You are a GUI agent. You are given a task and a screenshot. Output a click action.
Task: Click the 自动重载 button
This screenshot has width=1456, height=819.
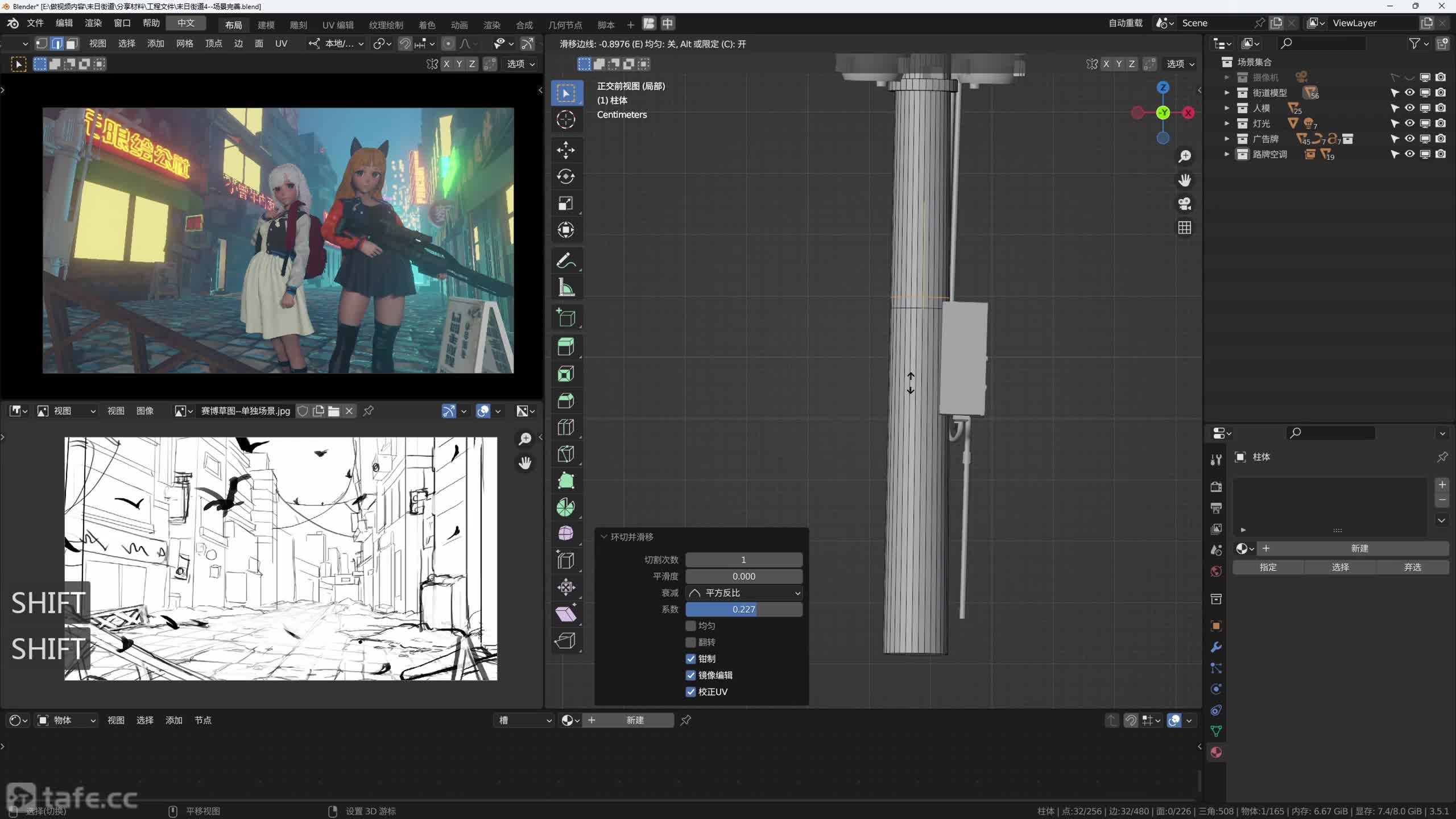coord(1126,23)
